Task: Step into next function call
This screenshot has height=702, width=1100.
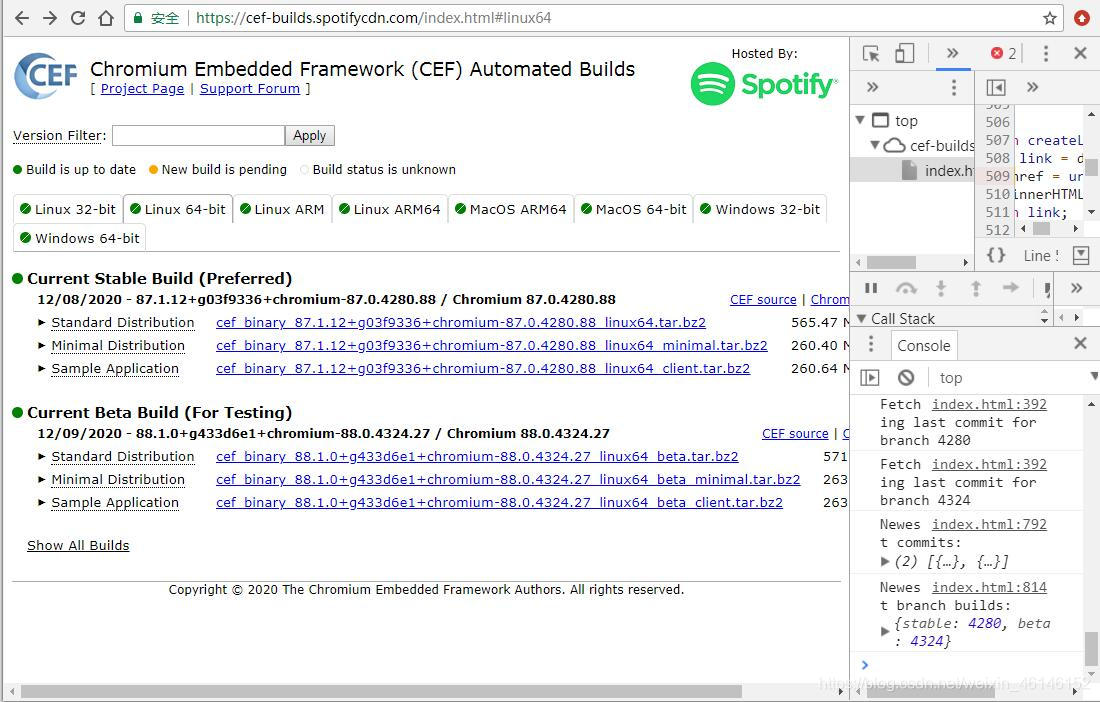Action: (x=941, y=288)
